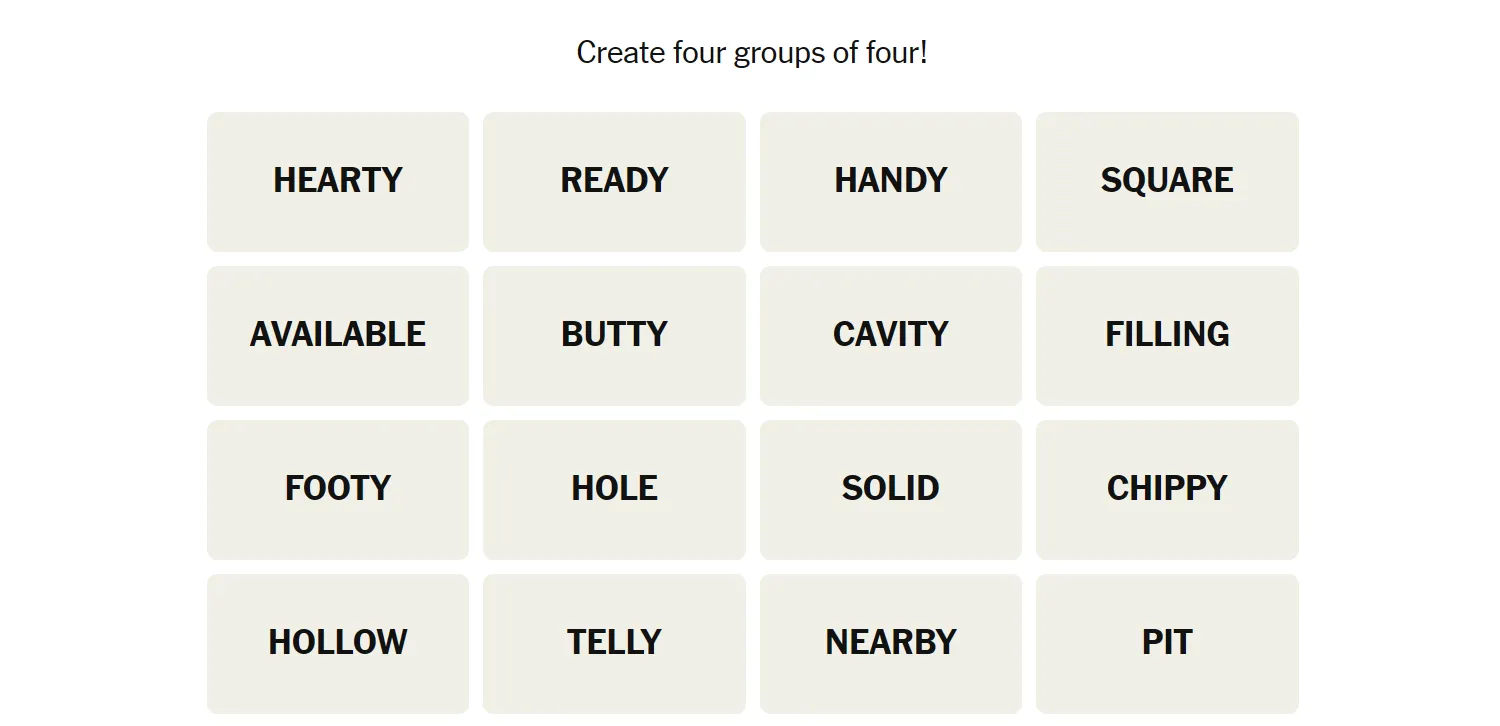Choose the CAVITY word tile
This screenshot has height=726, width=1500.
pyautogui.click(x=891, y=336)
